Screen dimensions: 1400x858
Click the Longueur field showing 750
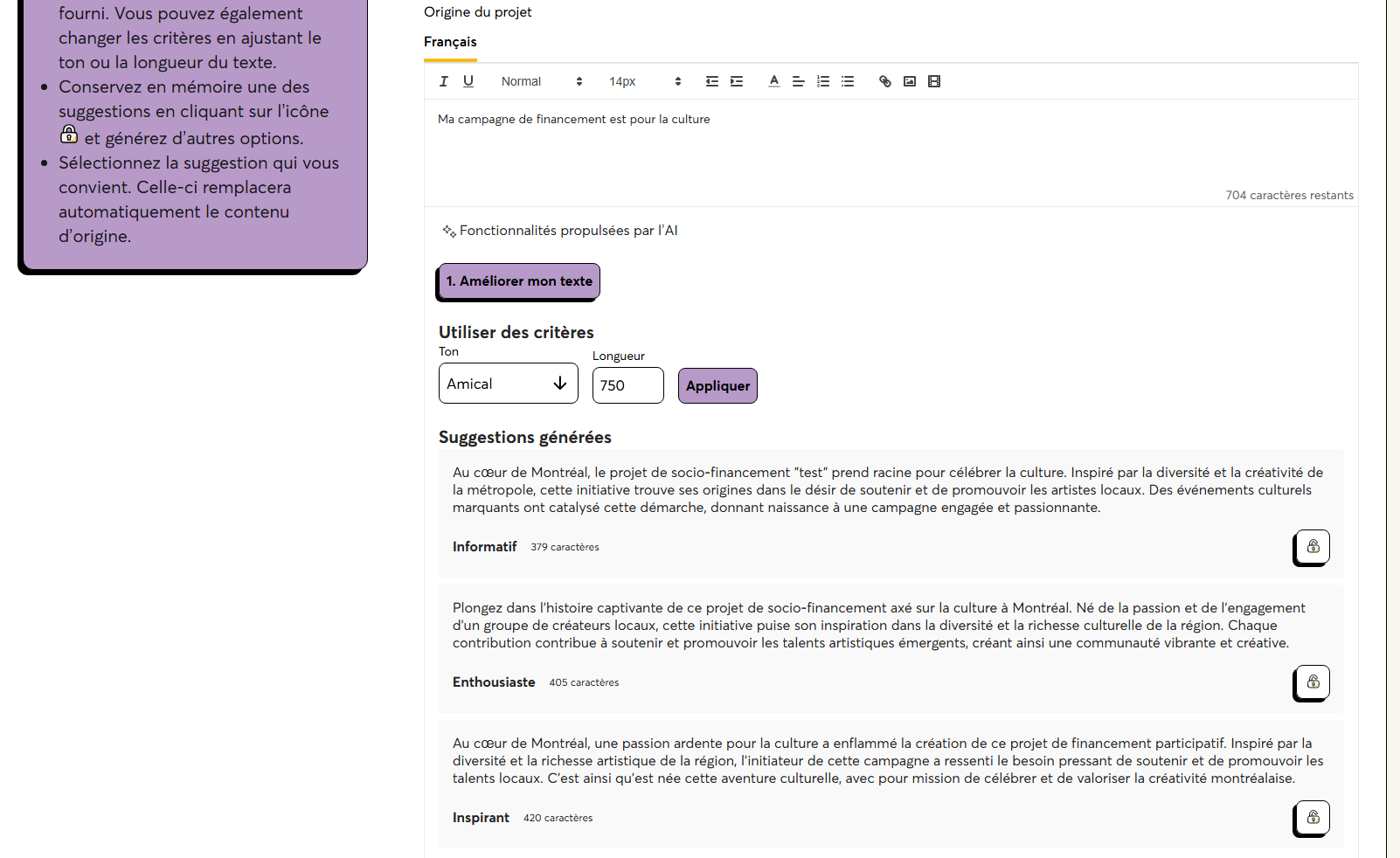[627, 385]
